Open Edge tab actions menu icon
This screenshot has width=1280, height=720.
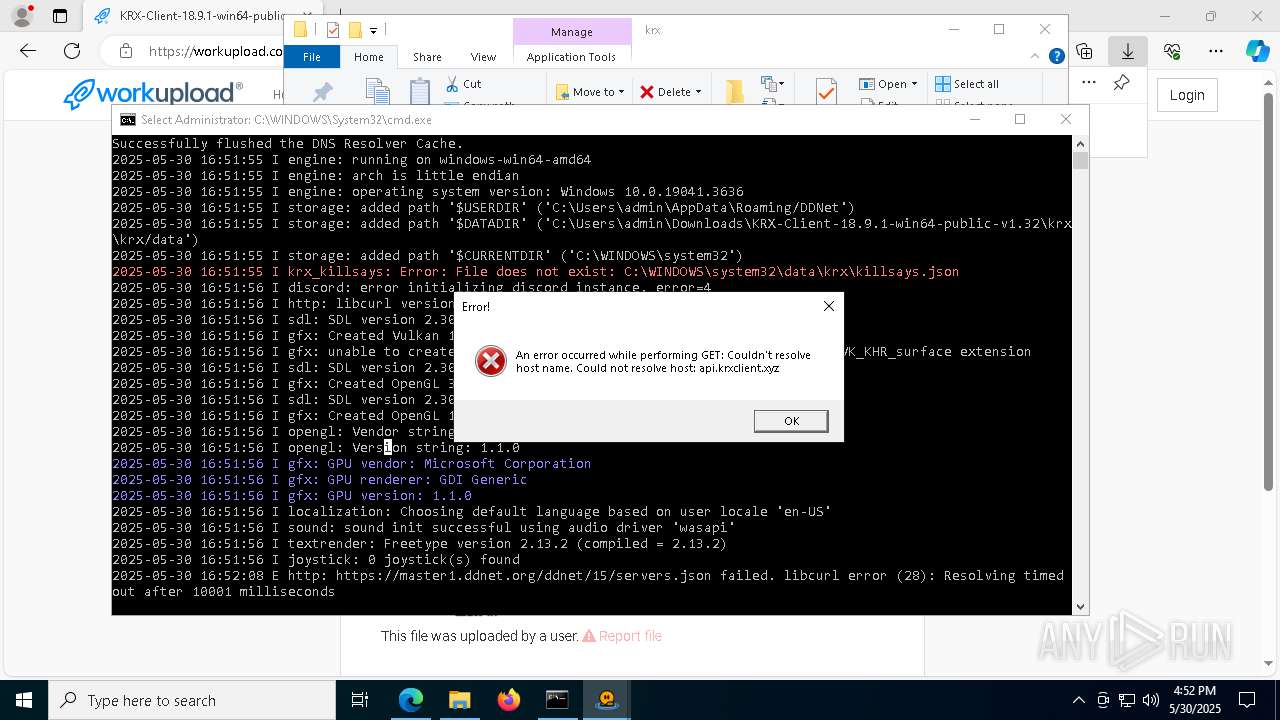(x=60, y=16)
